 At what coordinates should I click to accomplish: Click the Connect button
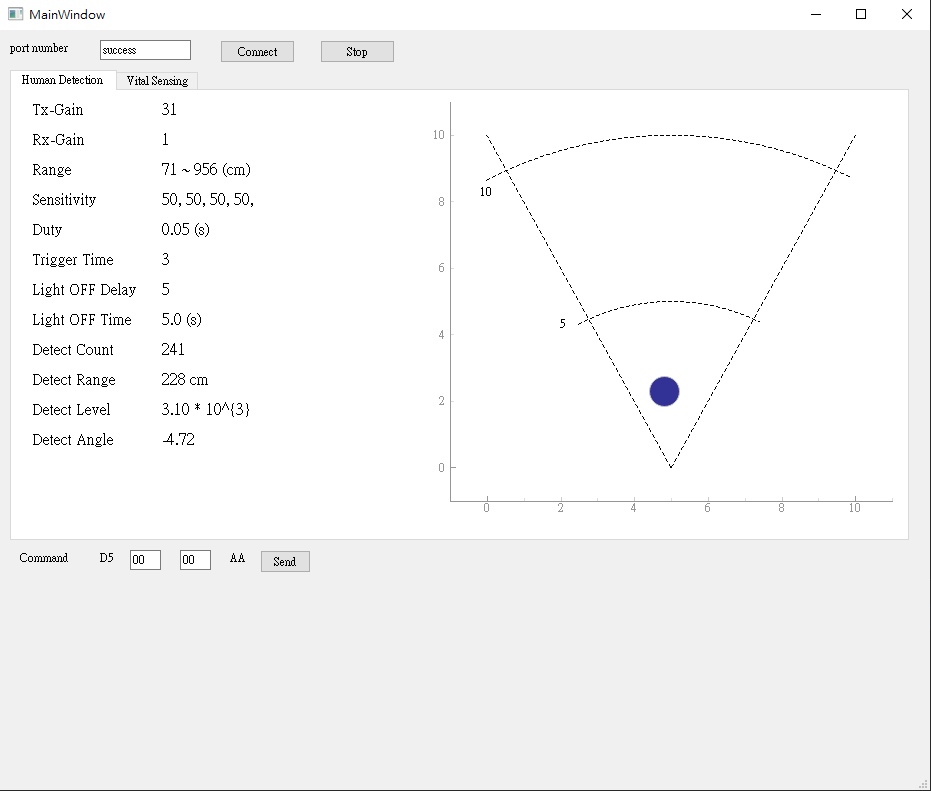pos(257,52)
